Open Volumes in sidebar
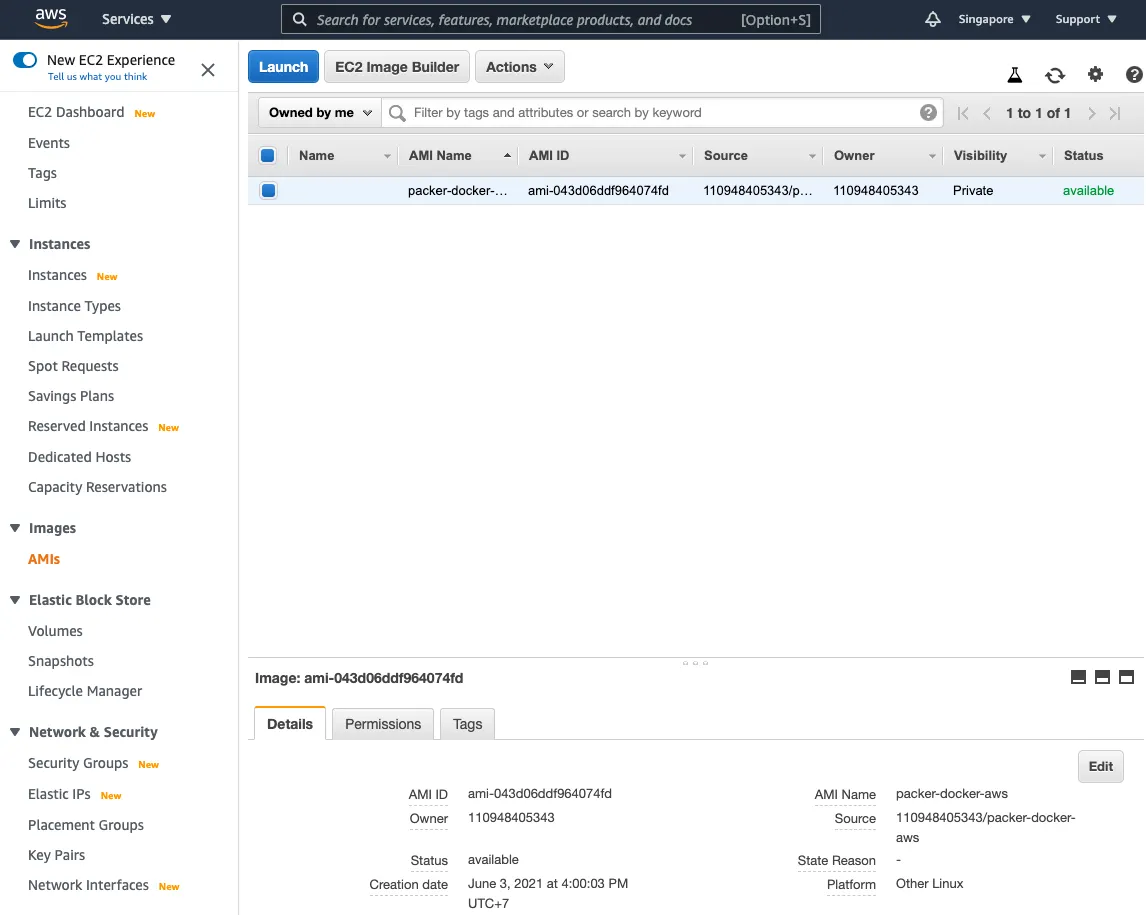Viewport: 1146px width, 915px height. point(55,631)
